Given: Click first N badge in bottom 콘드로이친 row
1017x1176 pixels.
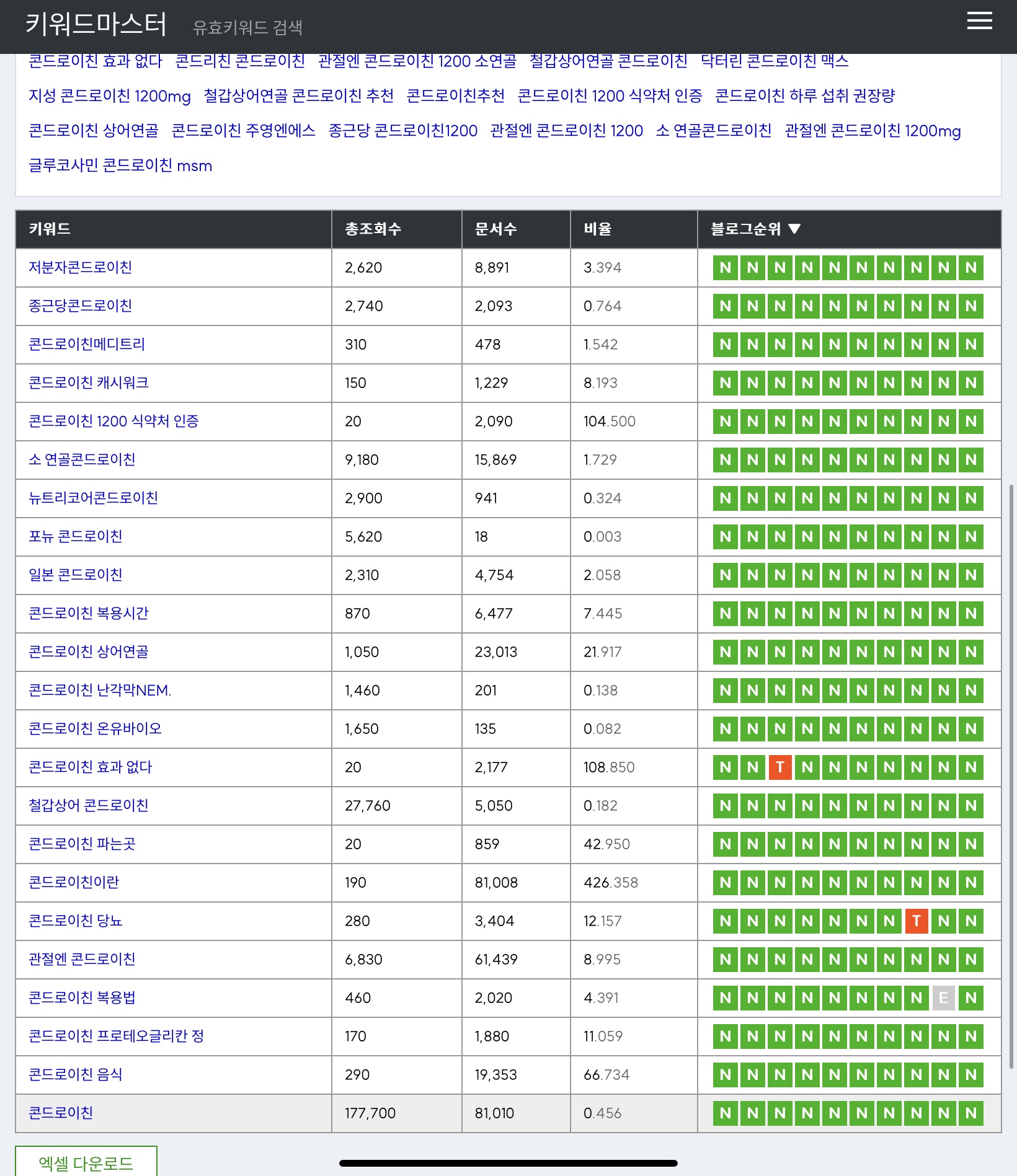Looking at the screenshot, I should coord(726,1113).
